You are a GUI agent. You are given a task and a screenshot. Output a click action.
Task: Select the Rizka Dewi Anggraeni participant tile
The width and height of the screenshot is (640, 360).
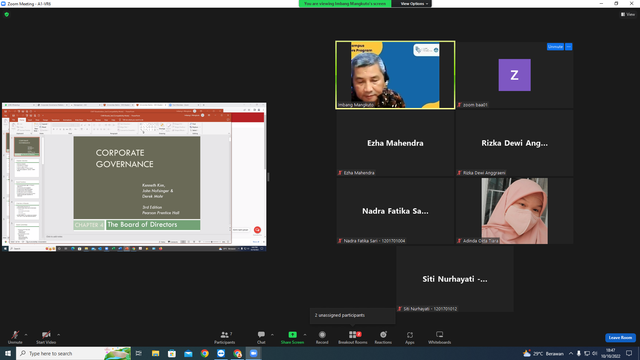point(514,143)
